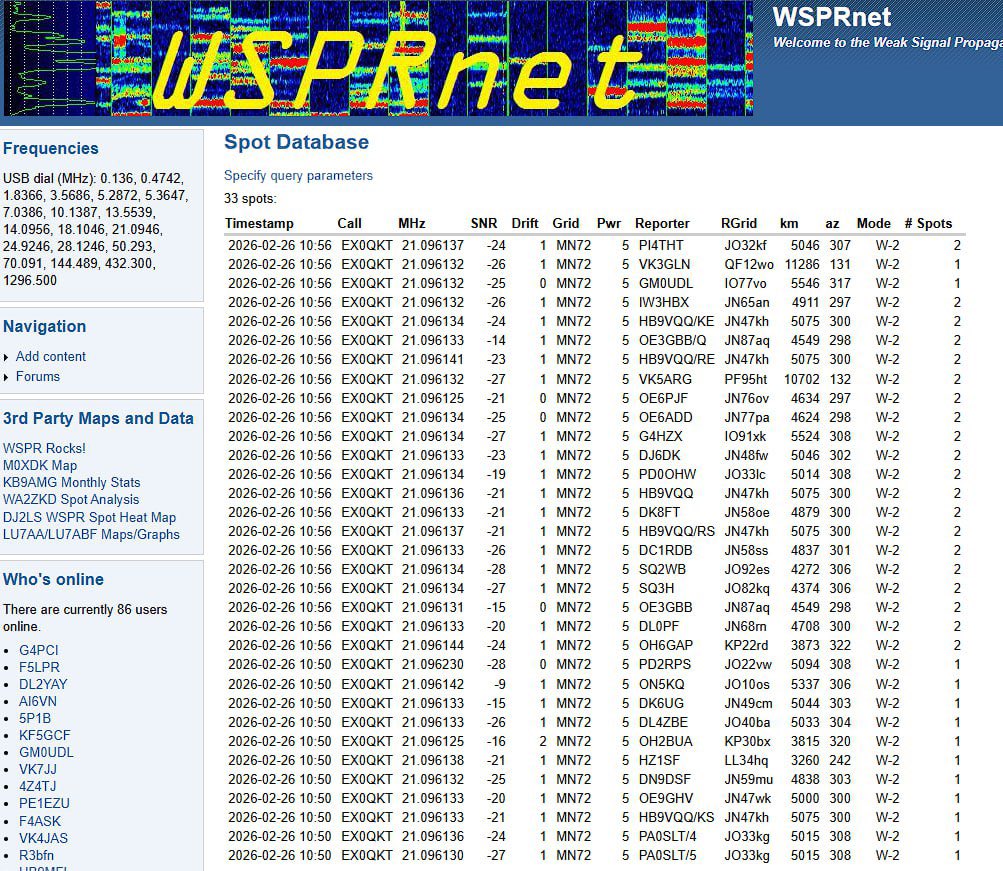The width and height of the screenshot is (1003, 871).
Task: Click the Frequencies sidebar heading
Action: pyautogui.click(x=51, y=148)
